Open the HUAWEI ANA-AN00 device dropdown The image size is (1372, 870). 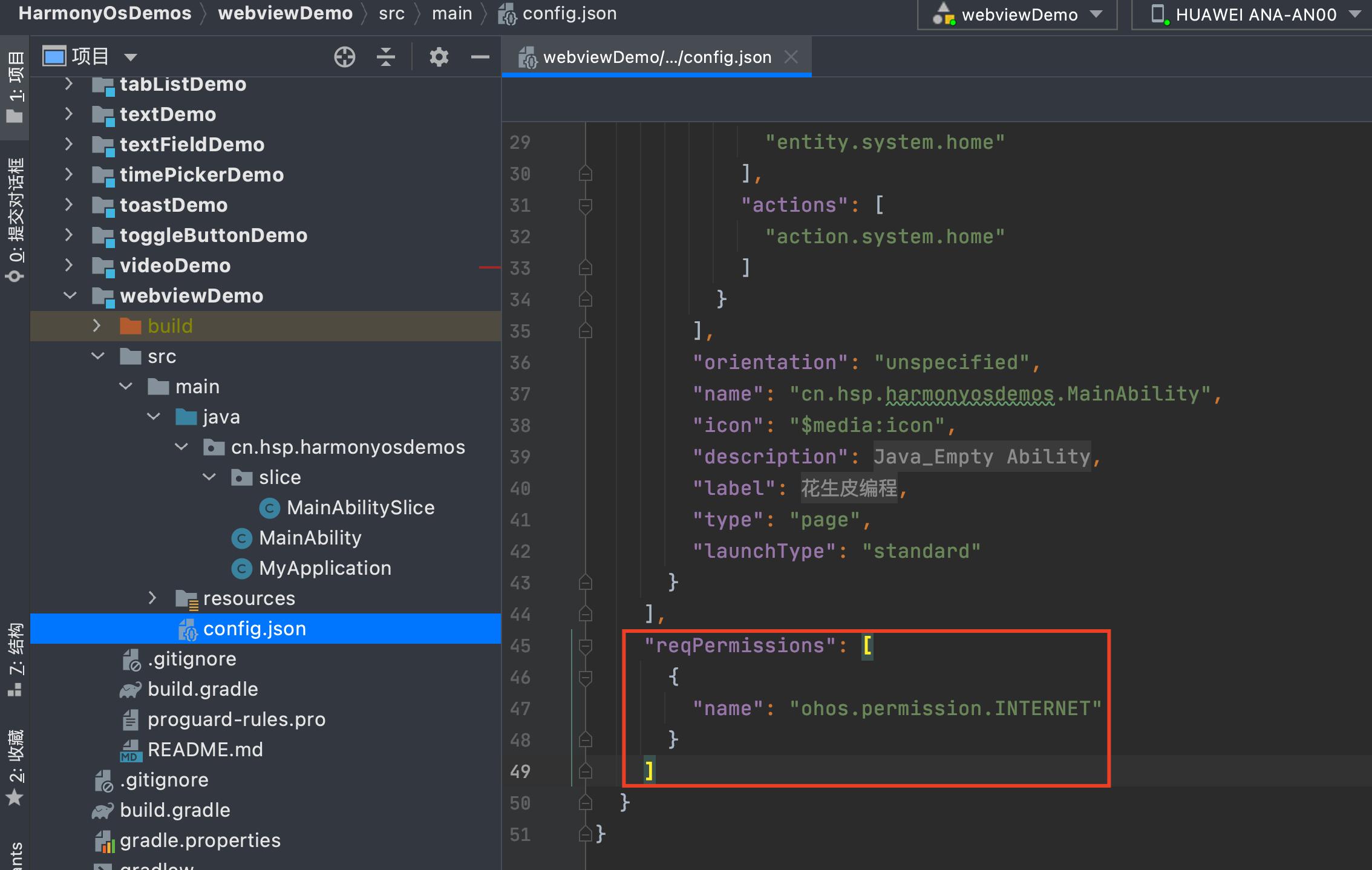1253,15
